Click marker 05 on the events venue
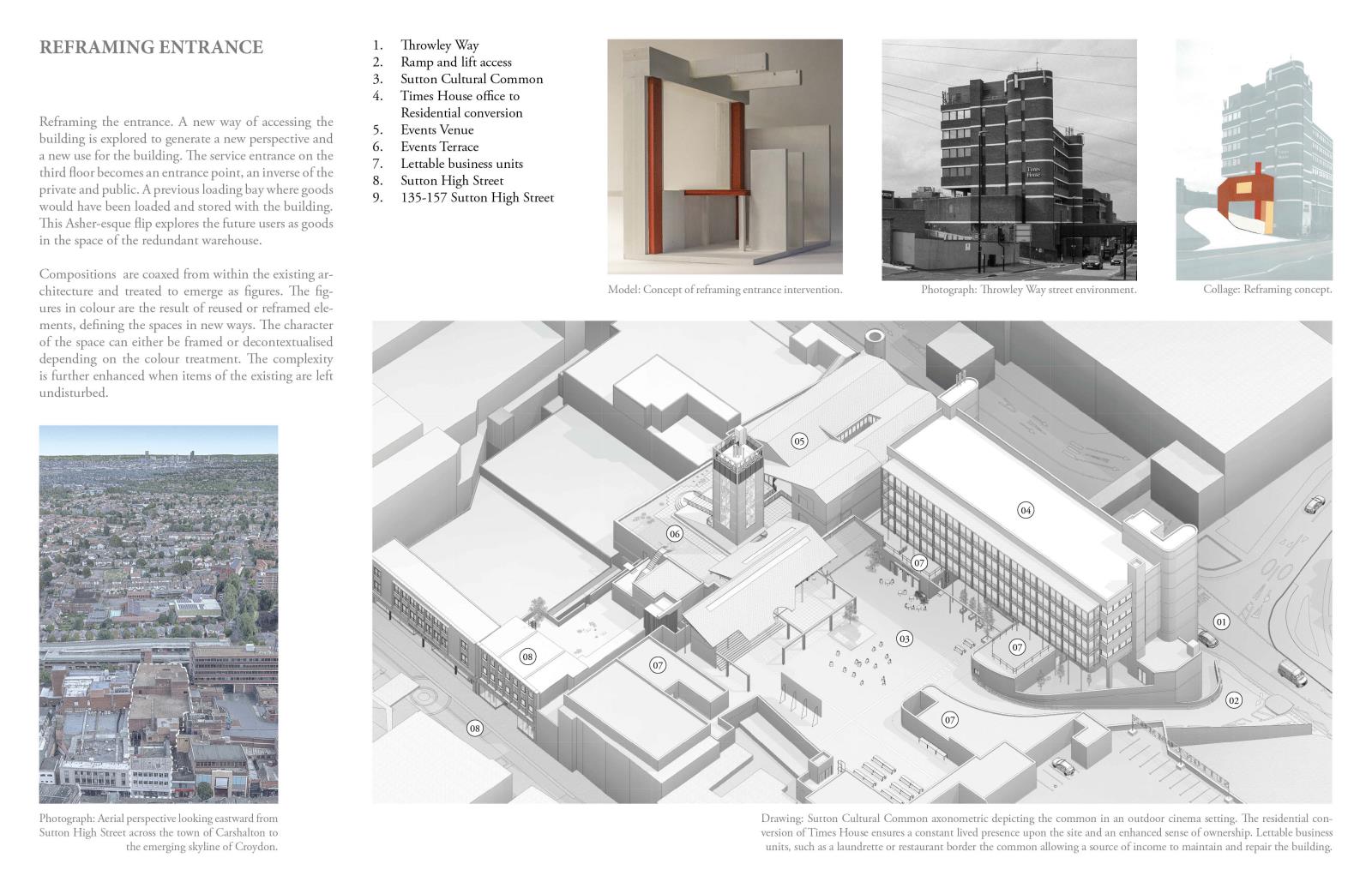The image size is (1372, 882). coord(799,441)
